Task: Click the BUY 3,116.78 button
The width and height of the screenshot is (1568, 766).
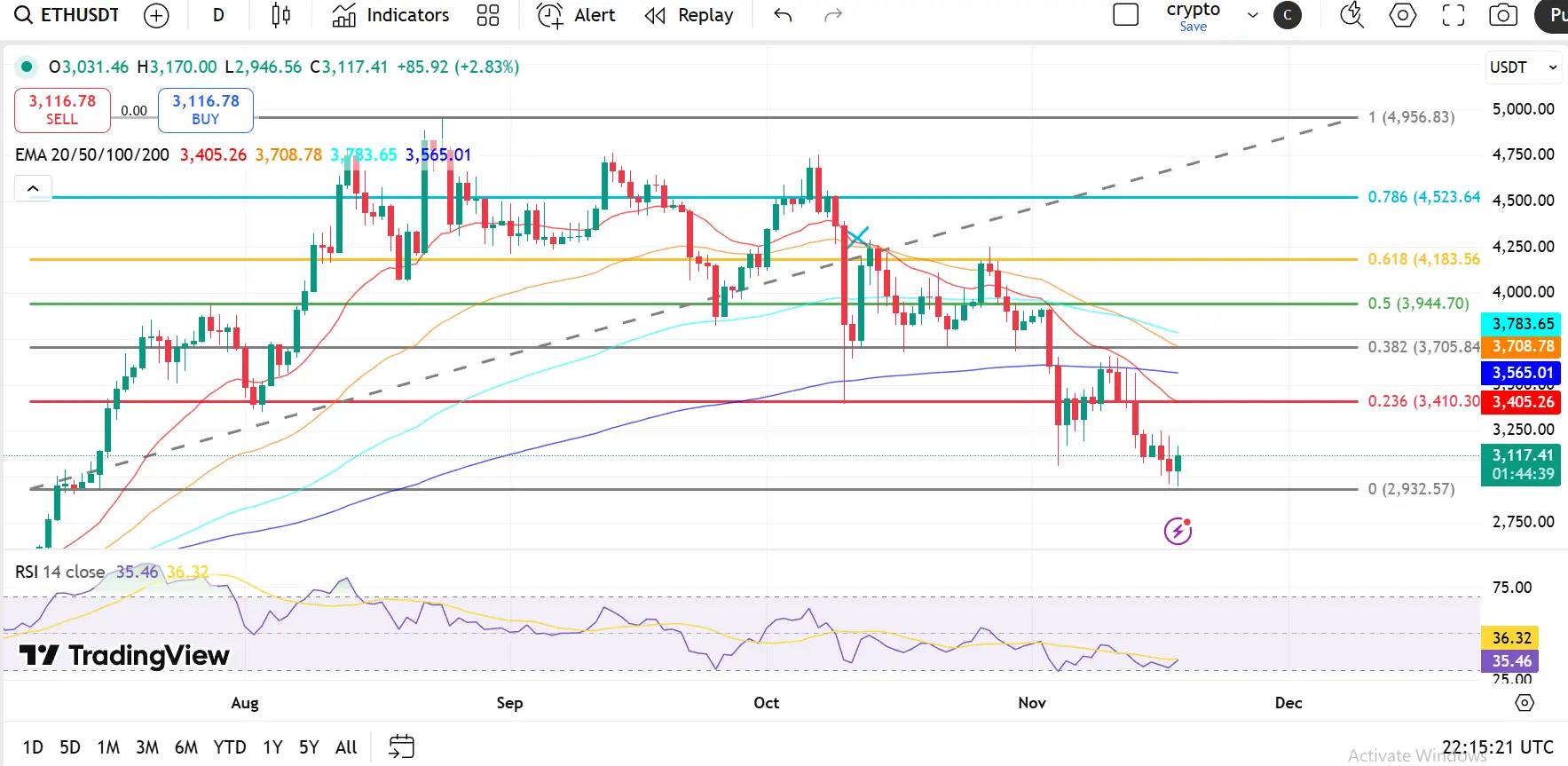Action: 206,110
